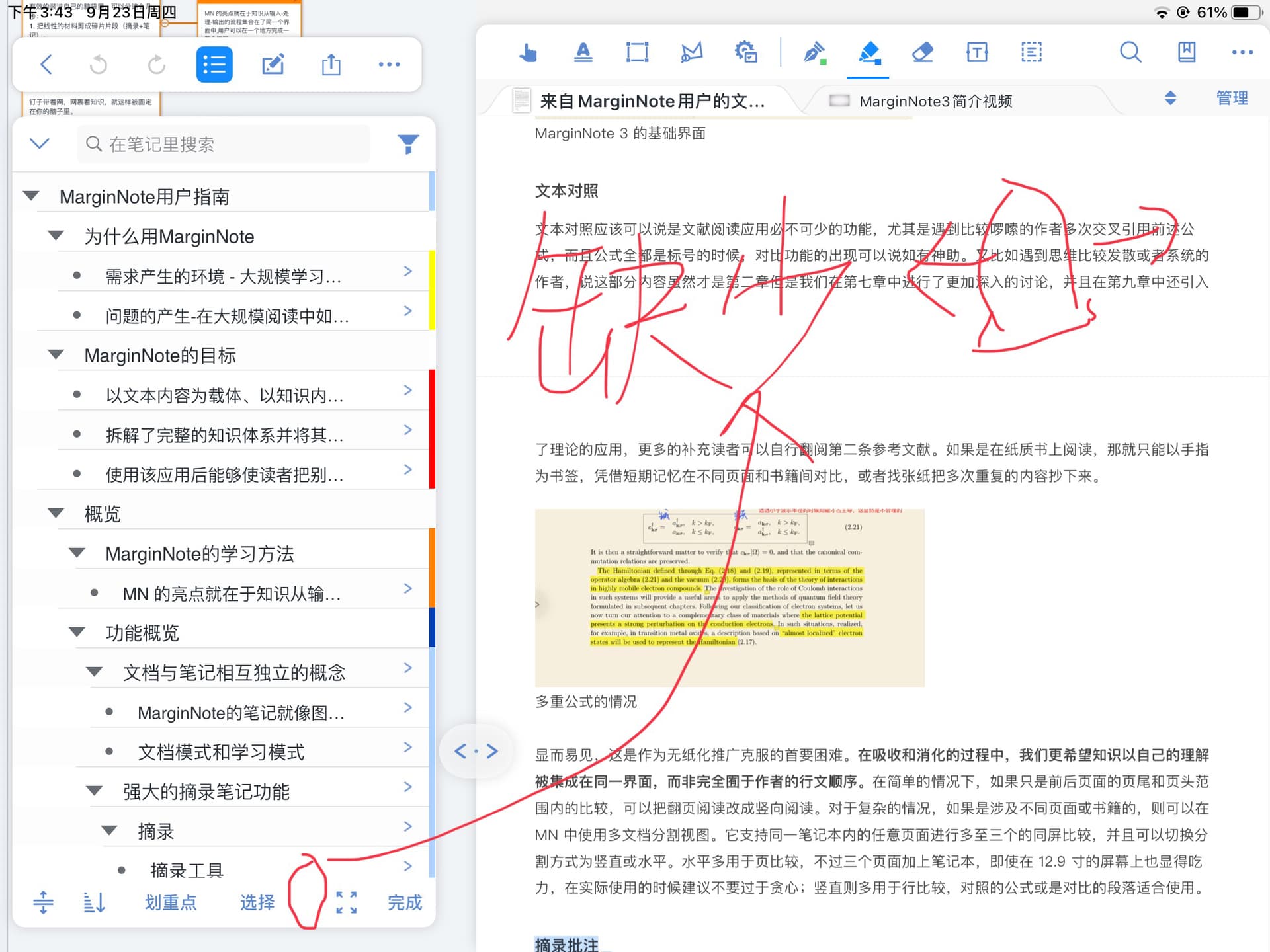The width and height of the screenshot is (1270, 952).
Task: Collapse 为什么用MarginNote node
Action: pos(56,235)
